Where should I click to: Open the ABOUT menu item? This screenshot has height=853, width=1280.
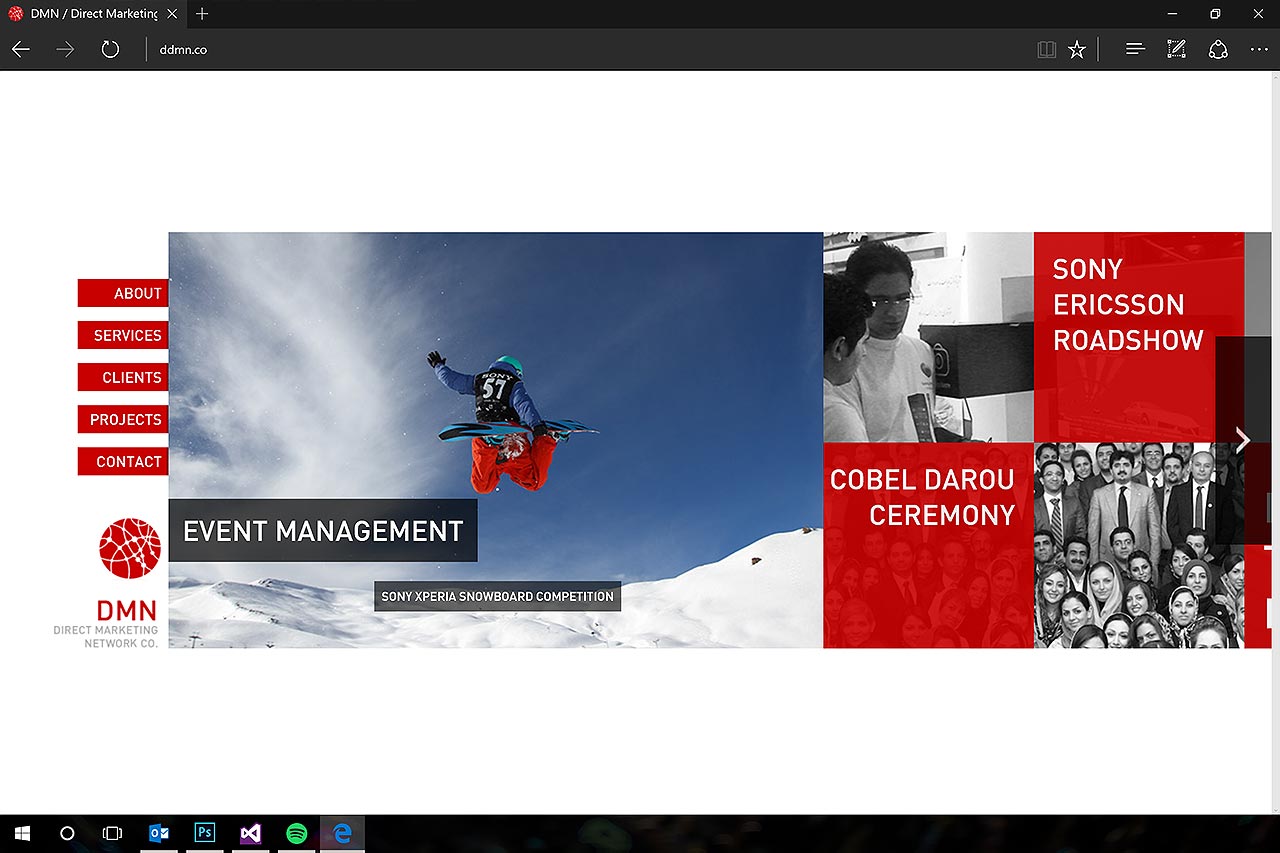[123, 293]
